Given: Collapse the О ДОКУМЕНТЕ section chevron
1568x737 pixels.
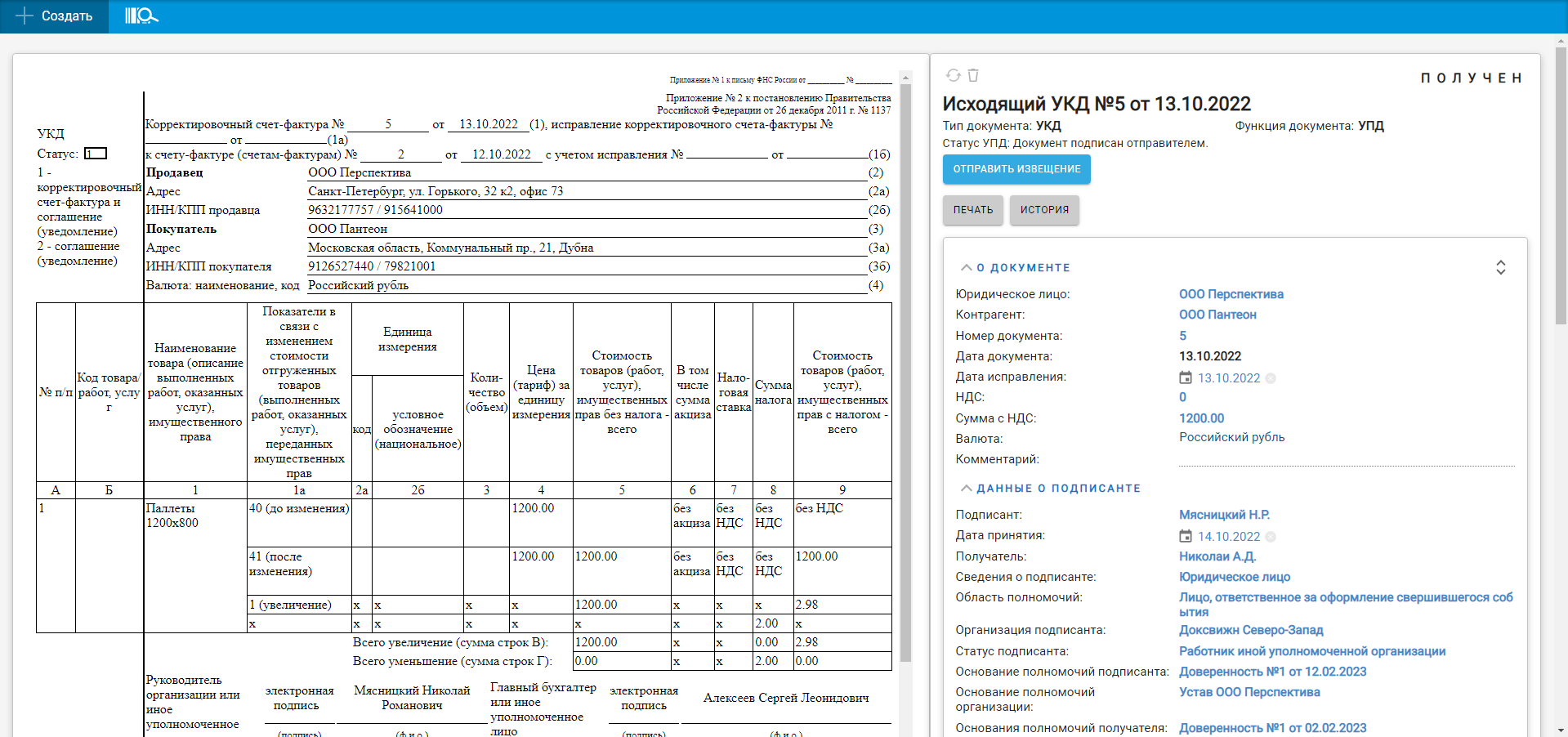Looking at the screenshot, I should click(x=966, y=267).
